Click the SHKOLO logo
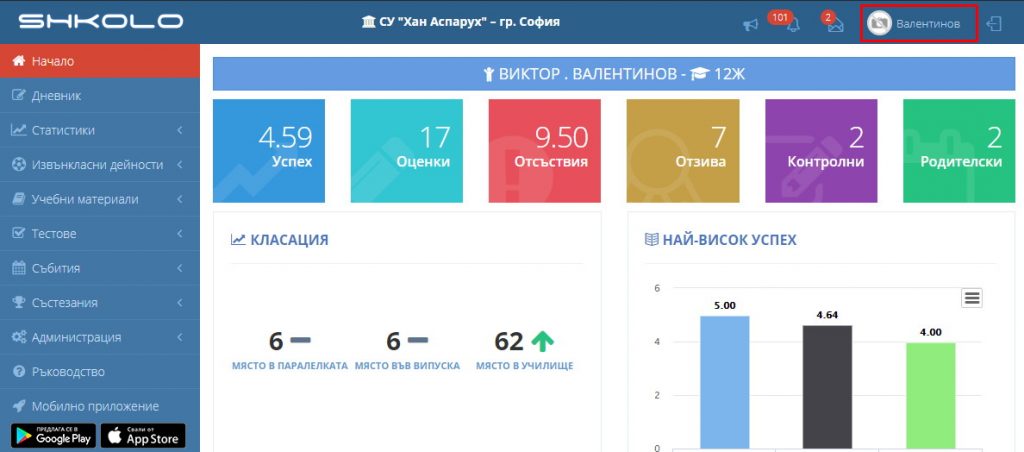 (x=101, y=22)
